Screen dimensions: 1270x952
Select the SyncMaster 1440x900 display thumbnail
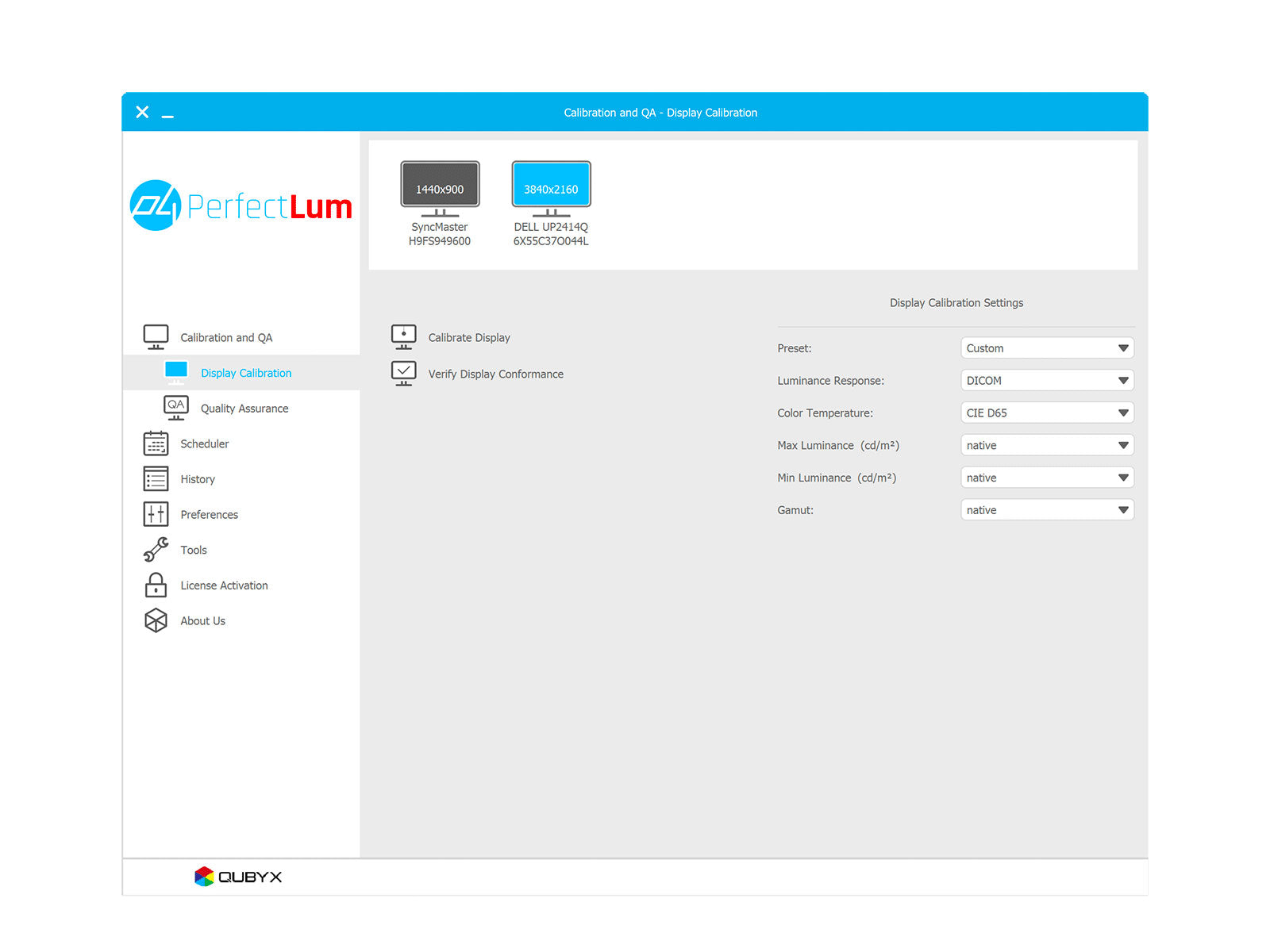pyautogui.click(x=440, y=189)
